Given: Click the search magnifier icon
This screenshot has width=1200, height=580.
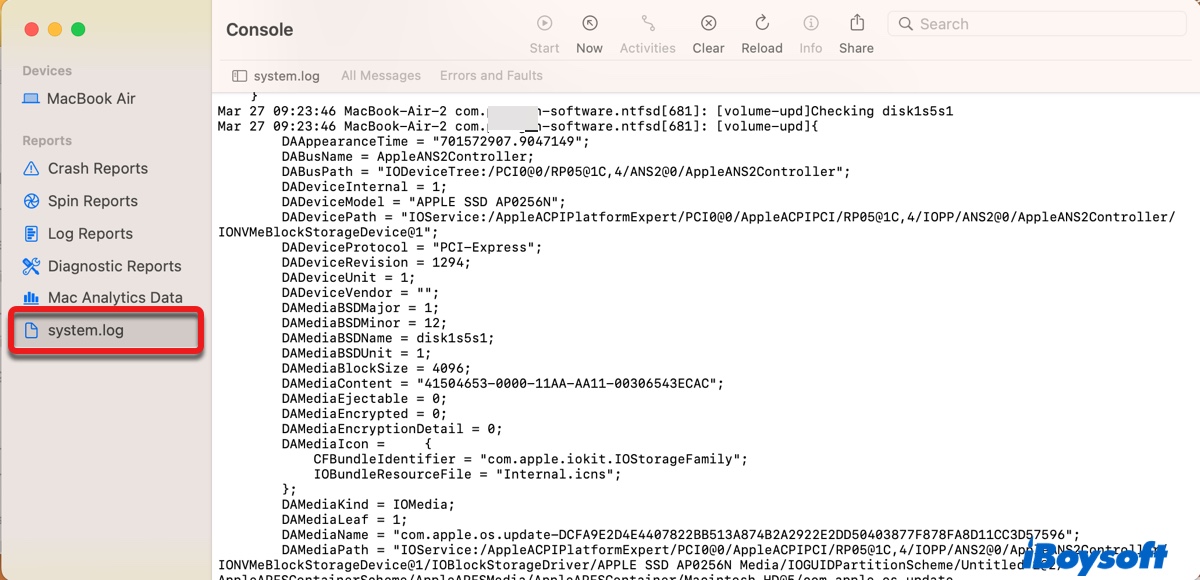Looking at the screenshot, I should tap(905, 24).
